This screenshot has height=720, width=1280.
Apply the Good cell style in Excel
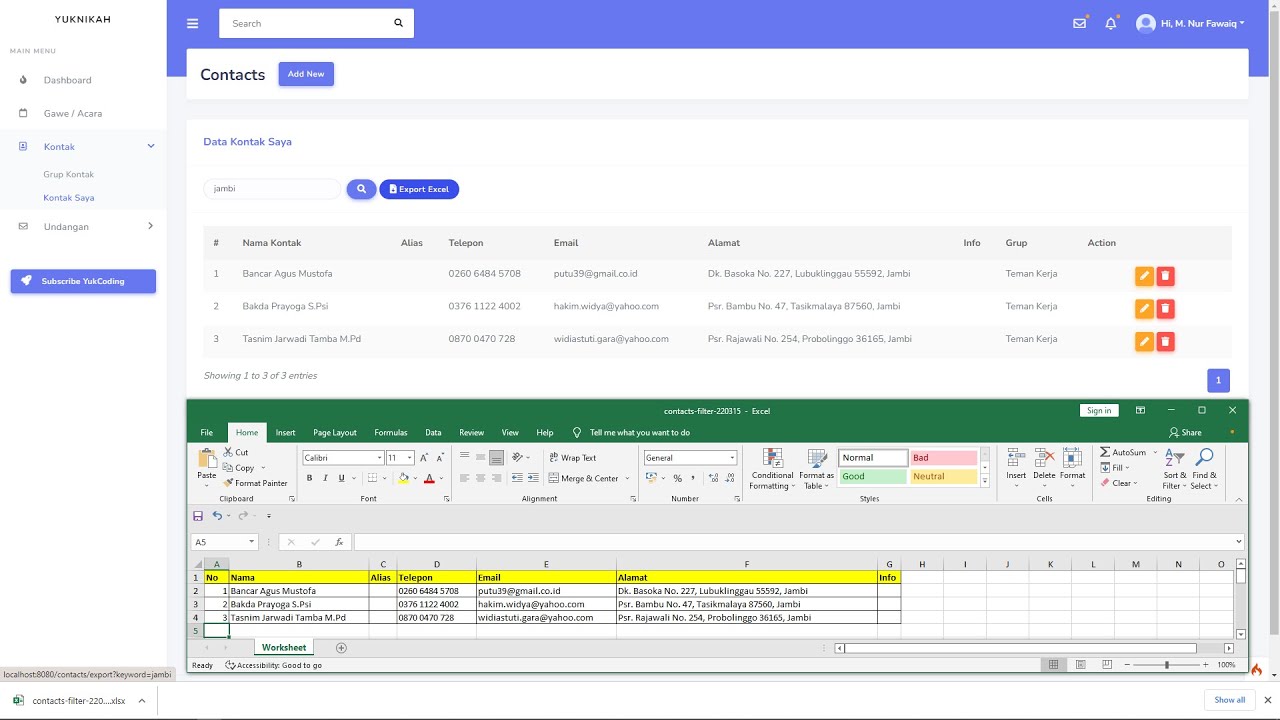pyautogui.click(x=873, y=477)
